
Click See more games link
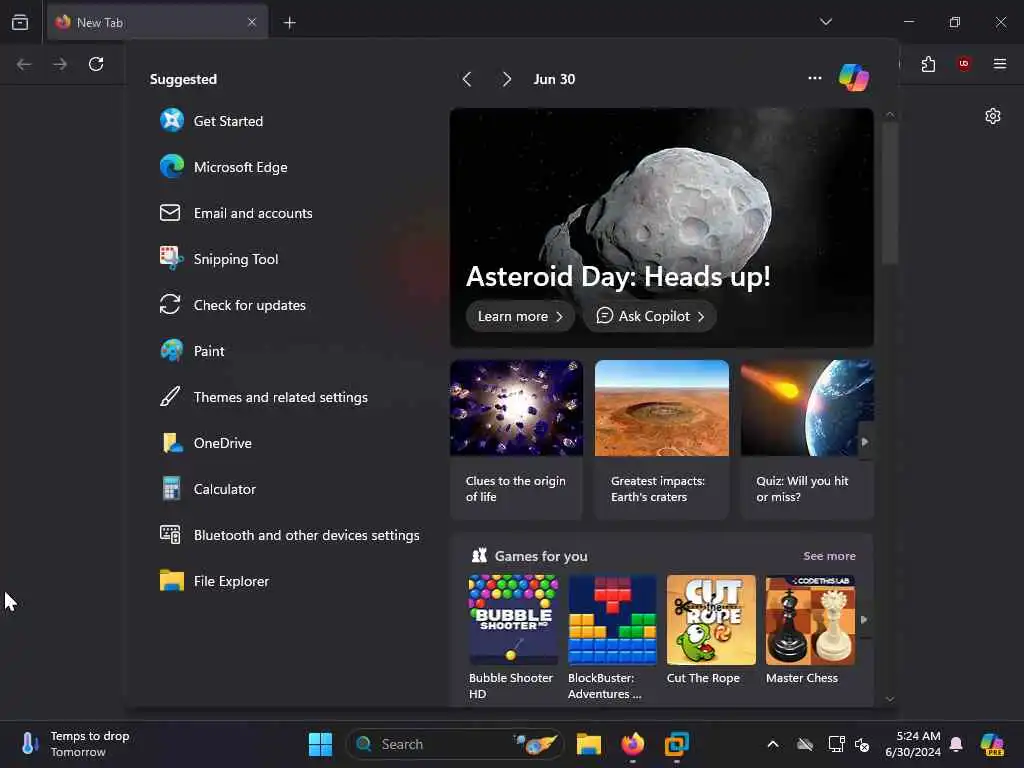click(x=829, y=556)
